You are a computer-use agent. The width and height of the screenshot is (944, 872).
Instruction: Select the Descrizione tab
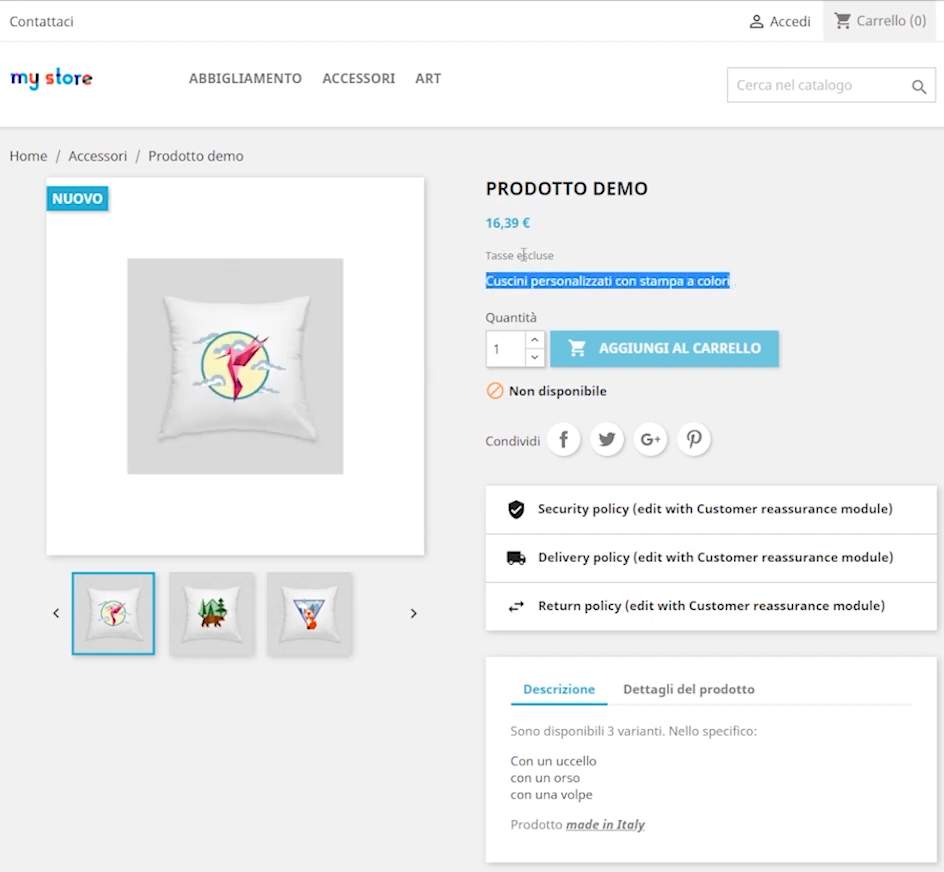click(559, 689)
